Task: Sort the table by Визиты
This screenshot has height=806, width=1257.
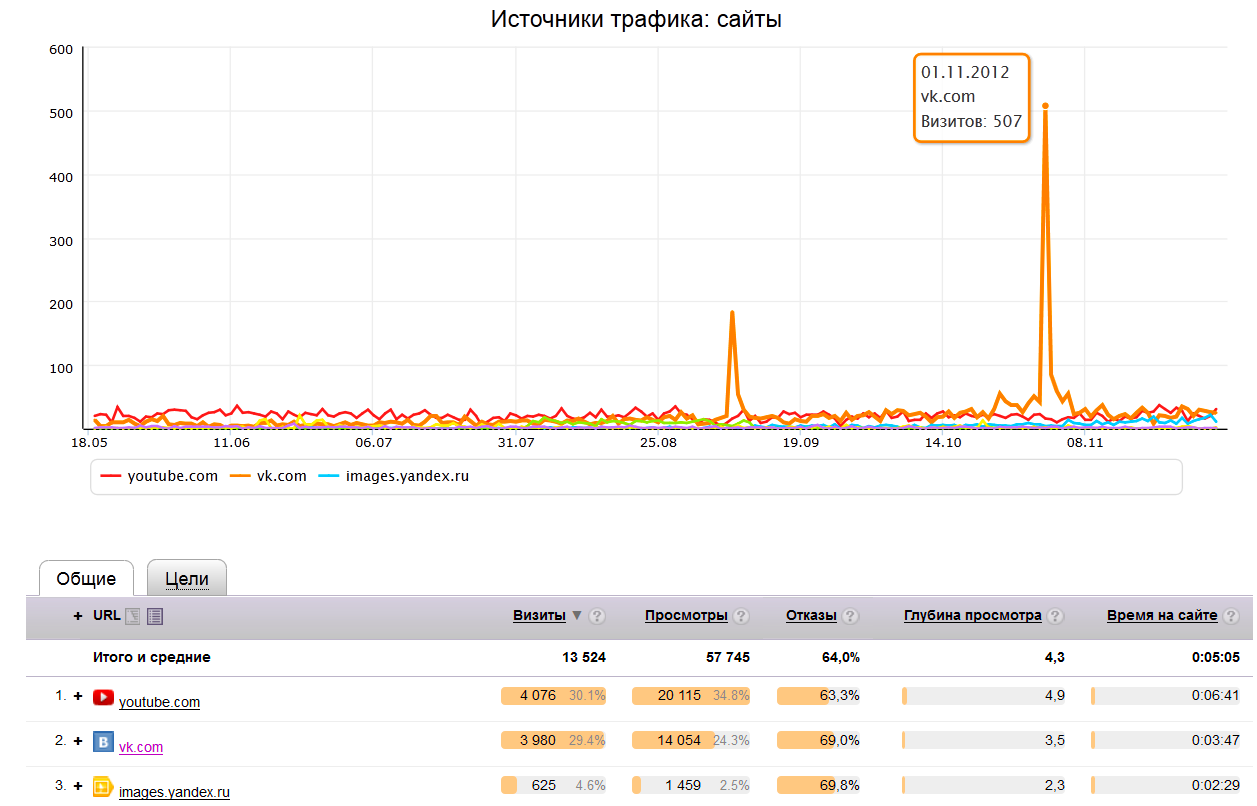Action: point(539,616)
